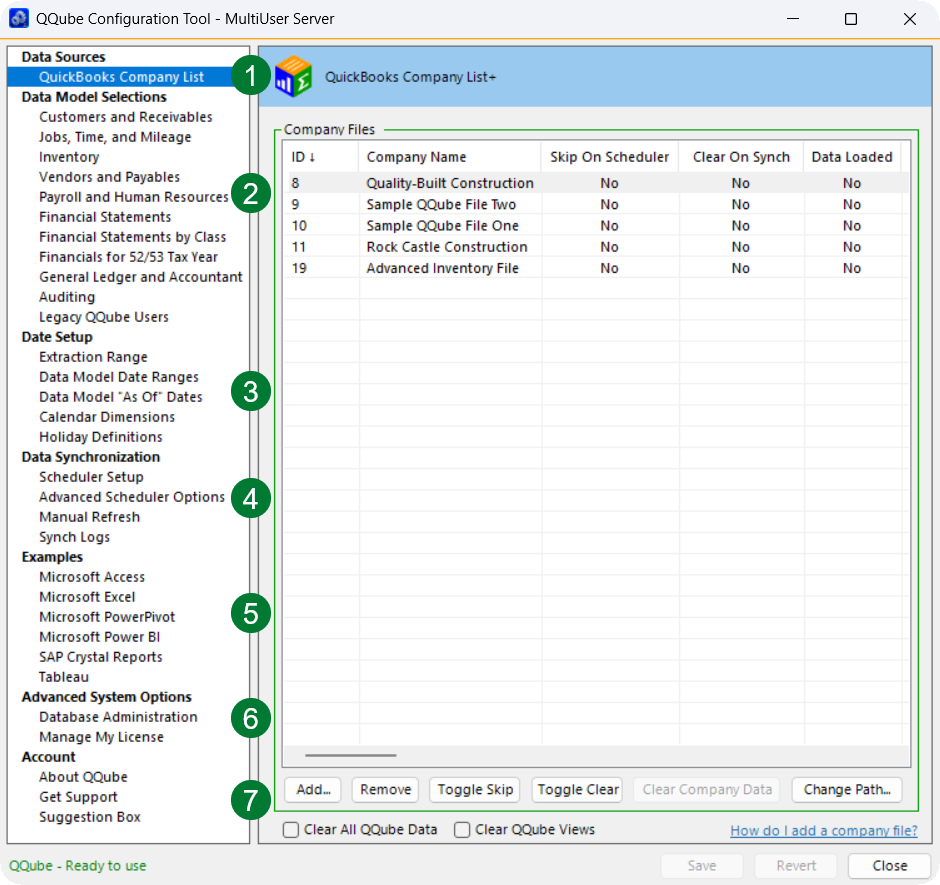Open Jobs, Time, and Mileage

tap(115, 137)
